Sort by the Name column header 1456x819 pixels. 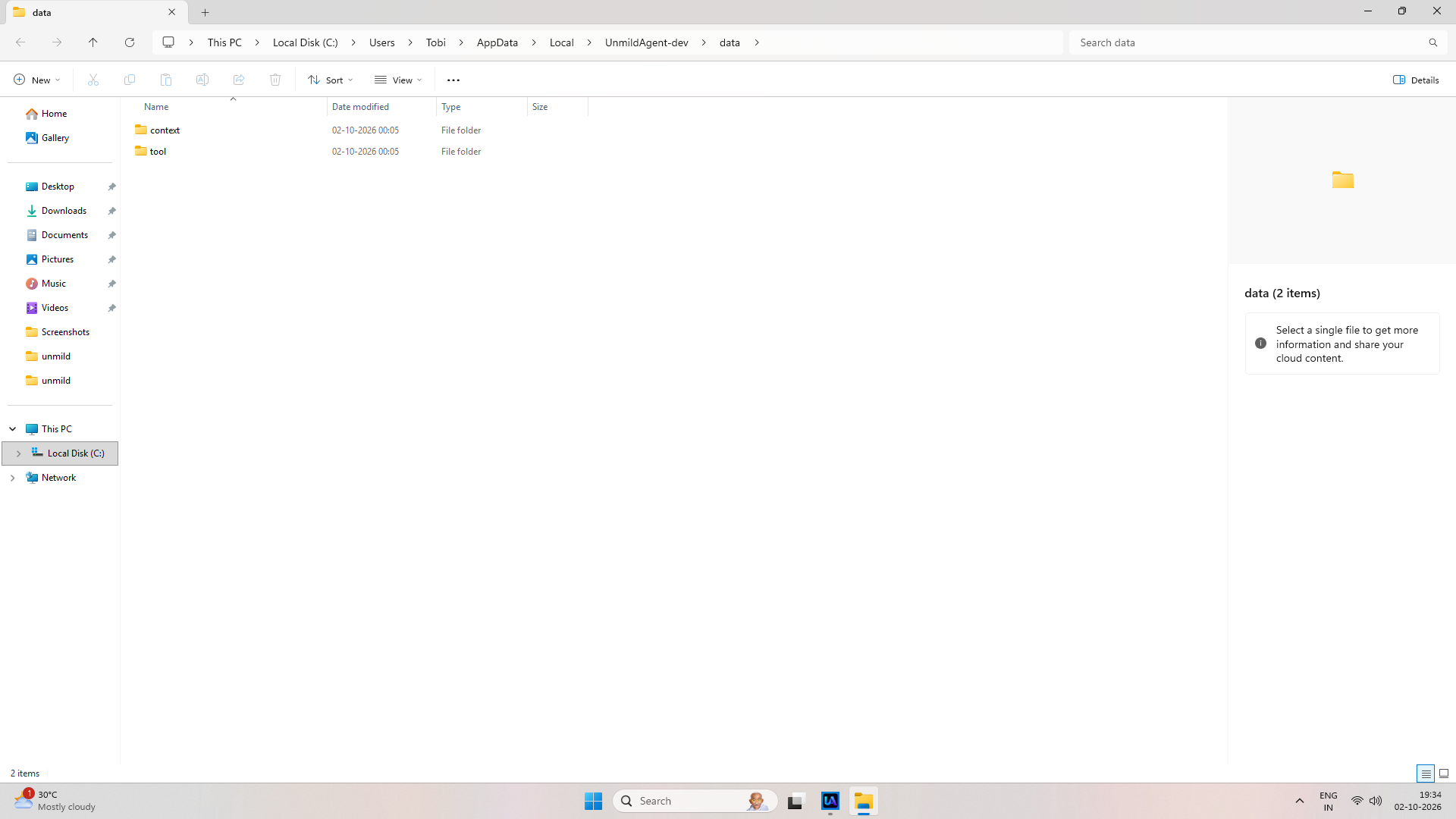(x=231, y=107)
